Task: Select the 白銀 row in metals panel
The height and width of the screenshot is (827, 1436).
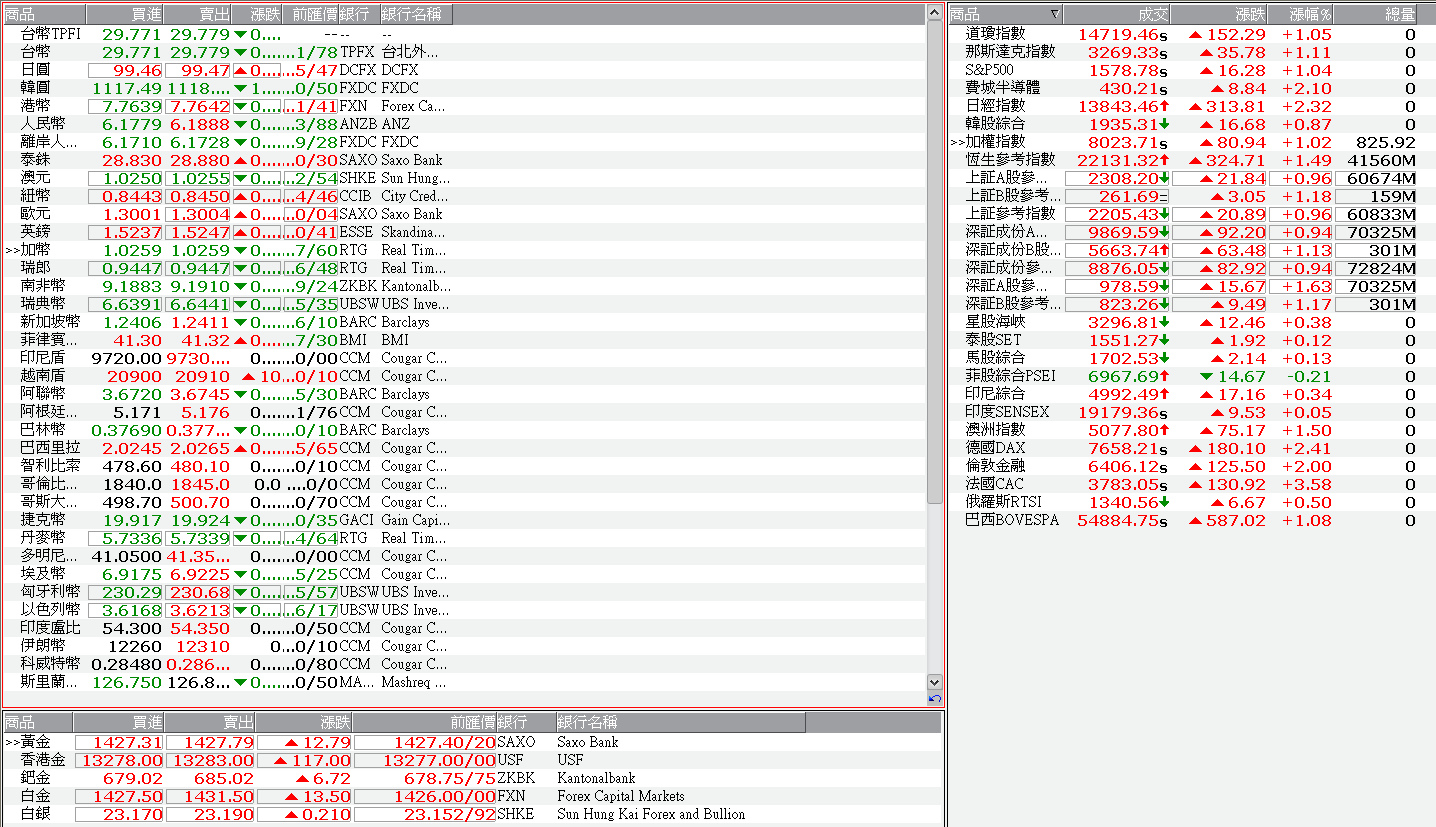Action: coord(472,814)
